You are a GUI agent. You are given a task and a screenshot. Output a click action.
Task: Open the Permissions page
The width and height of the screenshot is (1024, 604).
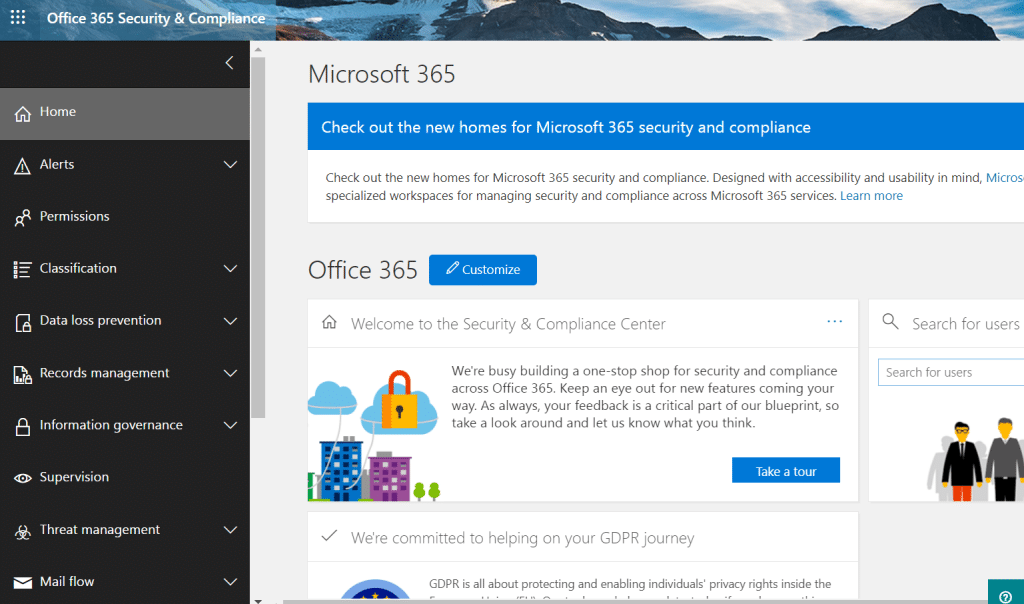pyautogui.click(x=125, y=216)
